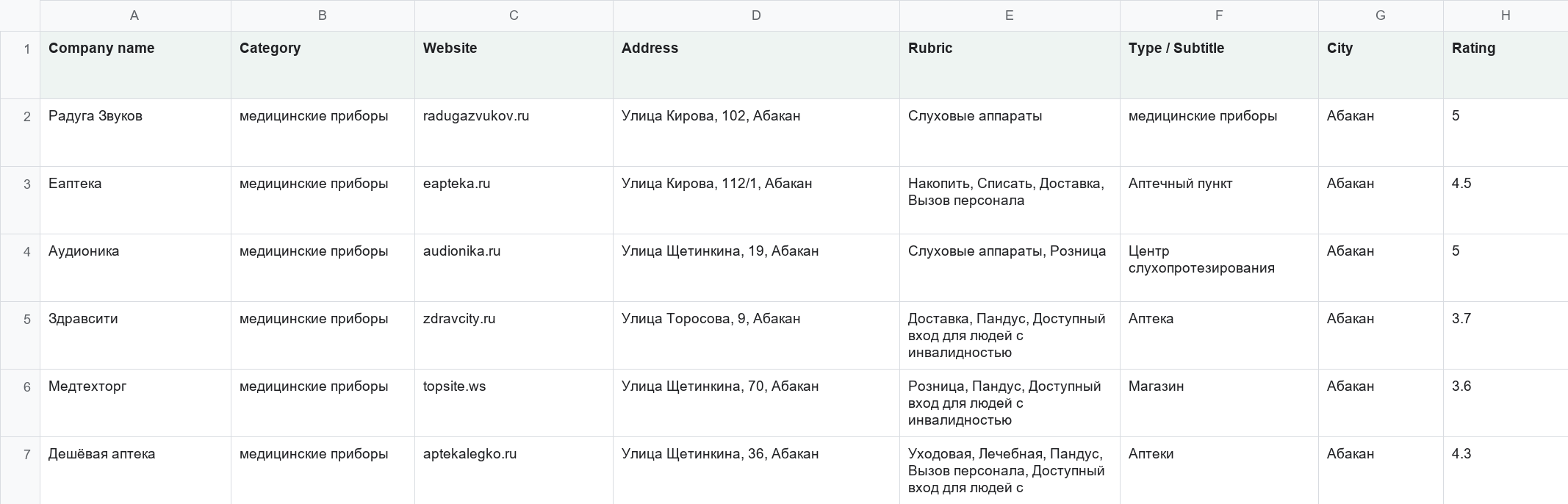Click the 'Rating' header cell
1568x504 pixels.
point(1506,65)
